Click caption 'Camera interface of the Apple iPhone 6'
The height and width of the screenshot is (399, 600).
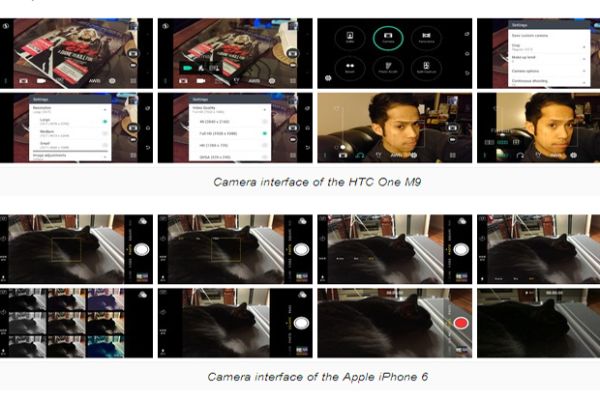point(318,377)
